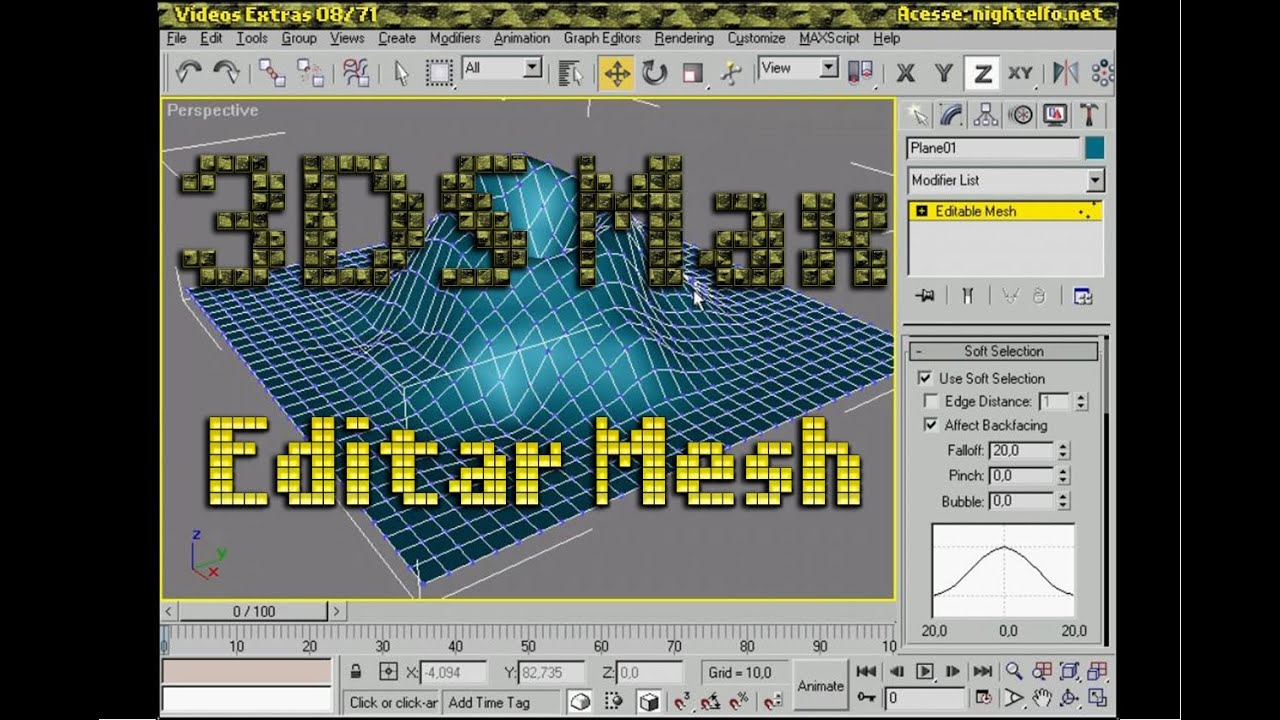Toggle the Use Soft Selection checkbox

click(925, 378)
